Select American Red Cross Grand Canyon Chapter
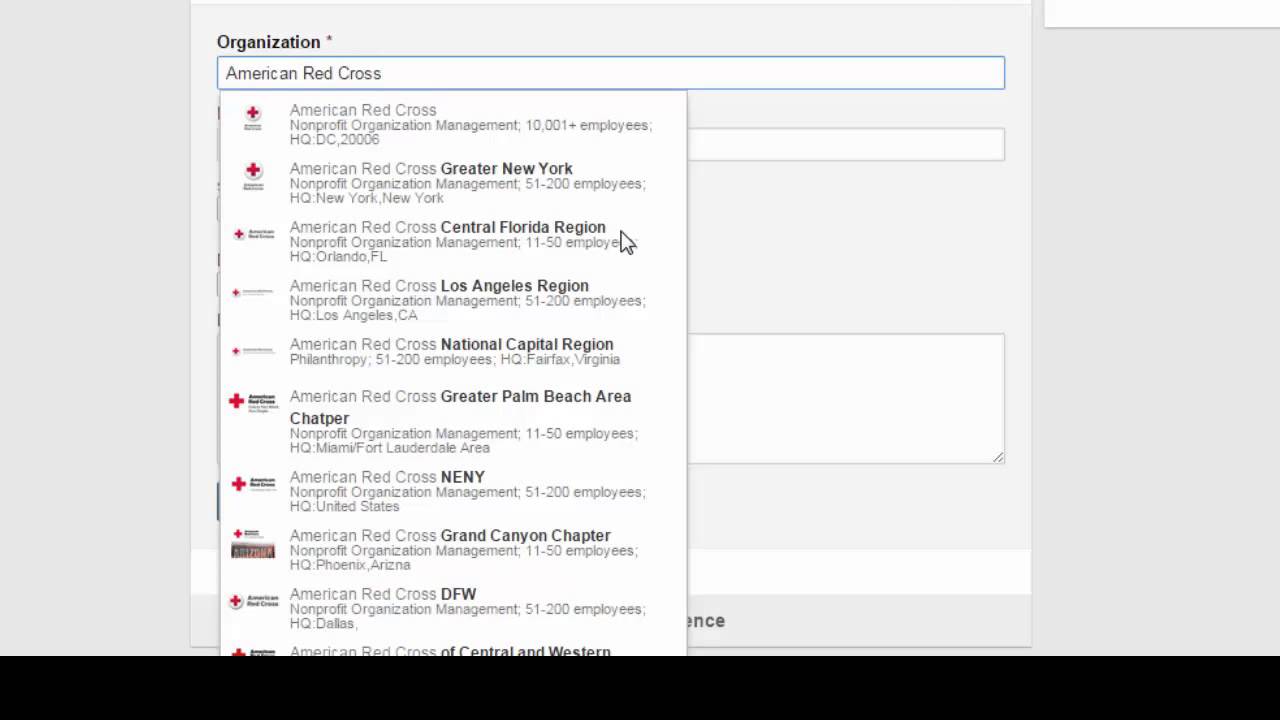Viewport: 1280px width, 720px height. (453, 549)
